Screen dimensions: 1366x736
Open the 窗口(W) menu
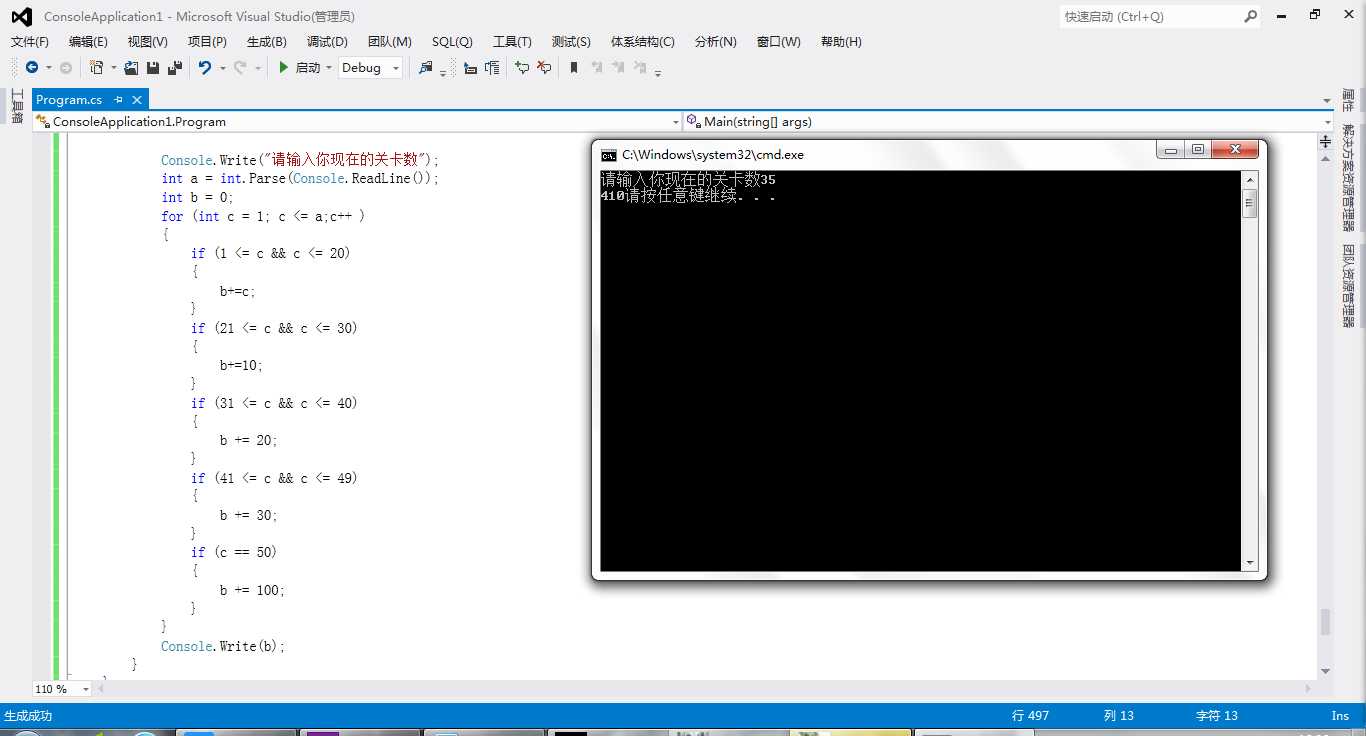tap(779, 42)
